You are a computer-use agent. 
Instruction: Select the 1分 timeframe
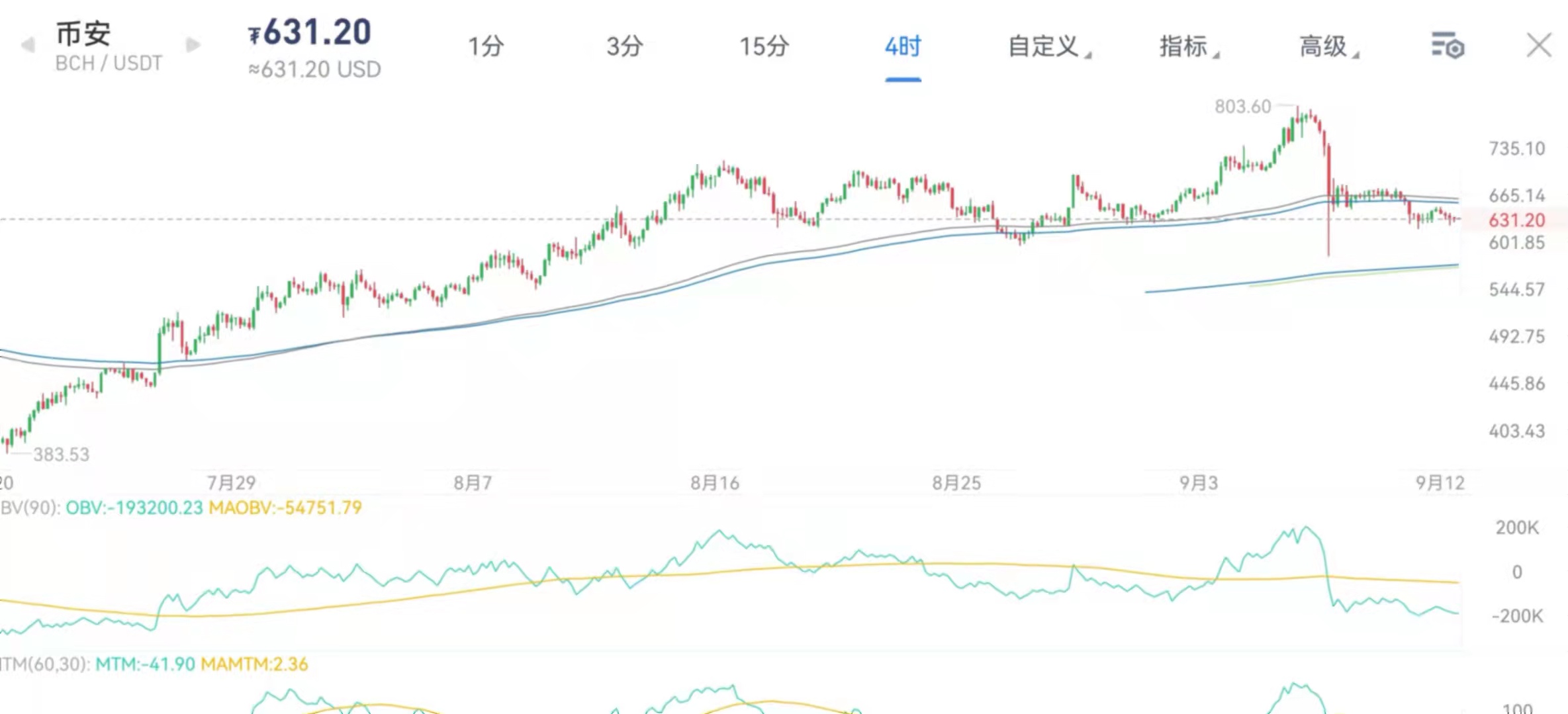tap(486, 46)
